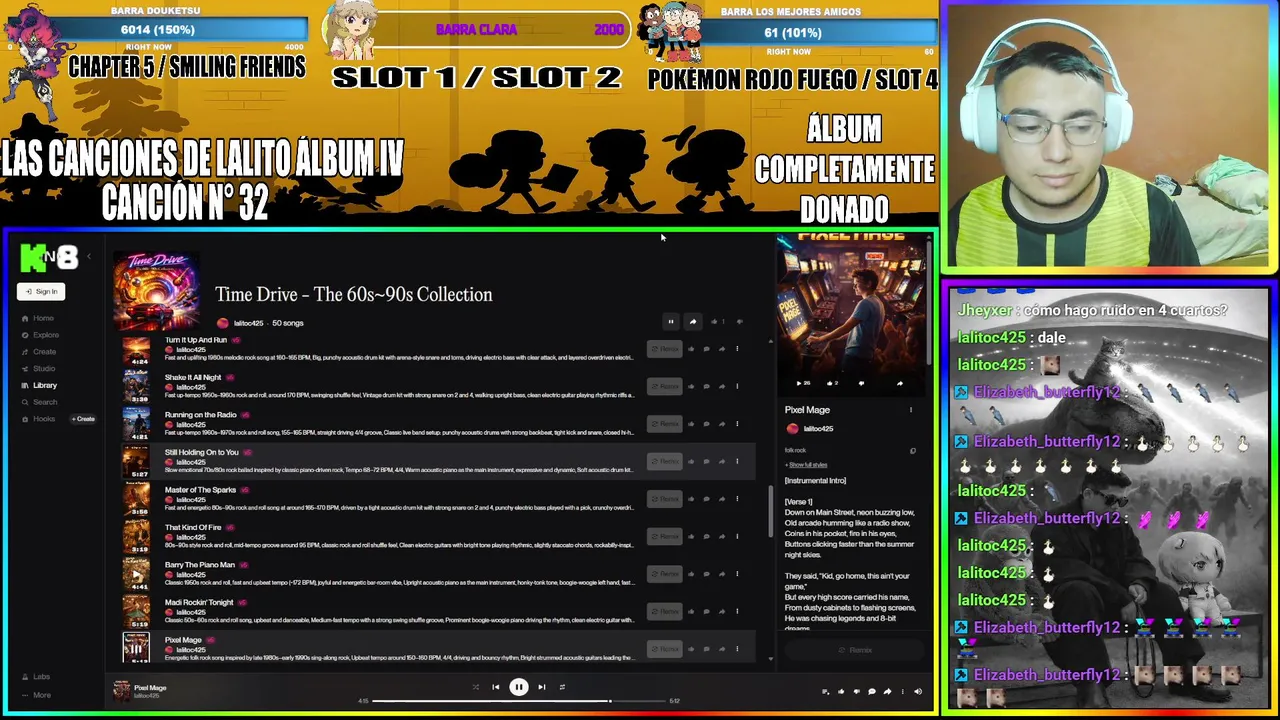
Task: Like the Turn It Up And Run song
Action: pyautogui.click(x=690, y=349)
